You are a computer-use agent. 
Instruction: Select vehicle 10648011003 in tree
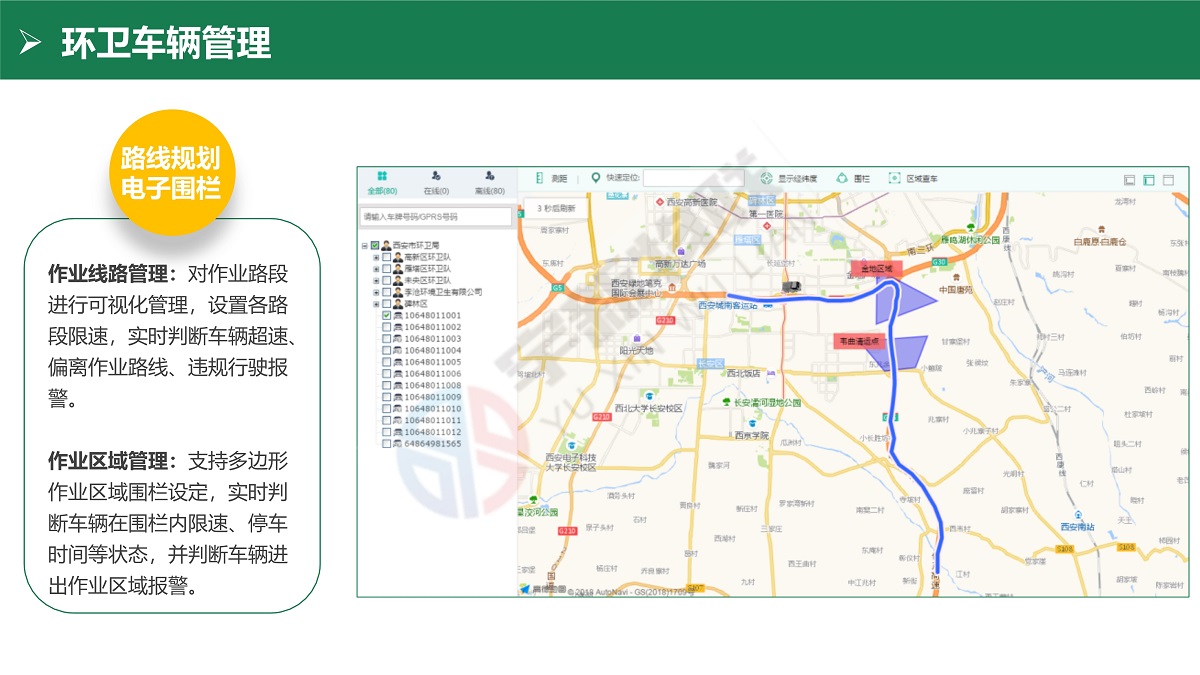[433, 339]
